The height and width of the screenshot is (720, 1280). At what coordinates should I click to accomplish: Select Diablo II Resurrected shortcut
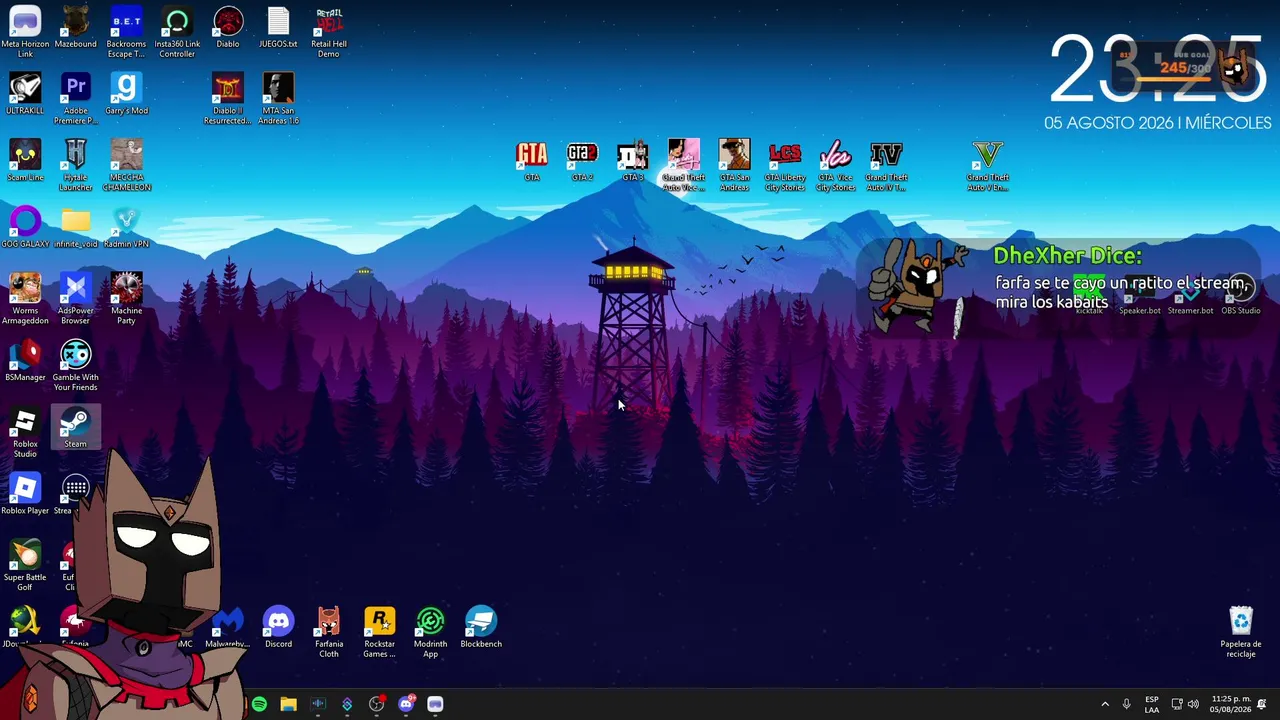point(228,99)
